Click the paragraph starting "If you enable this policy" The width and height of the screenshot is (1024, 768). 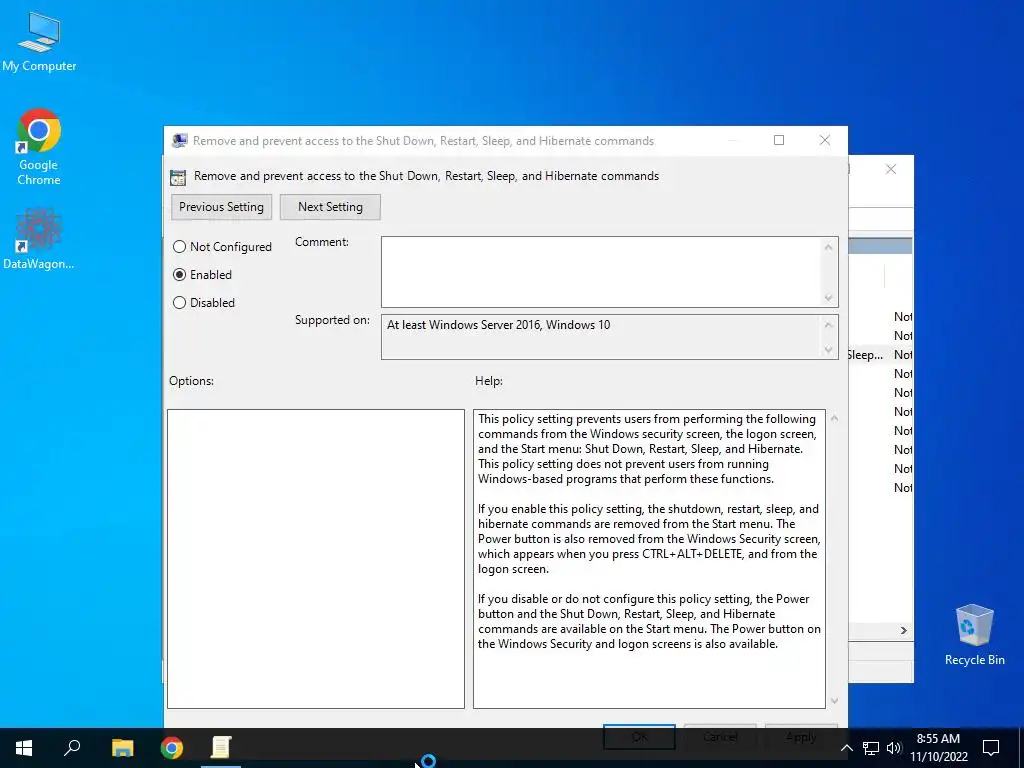click(648, 539)
